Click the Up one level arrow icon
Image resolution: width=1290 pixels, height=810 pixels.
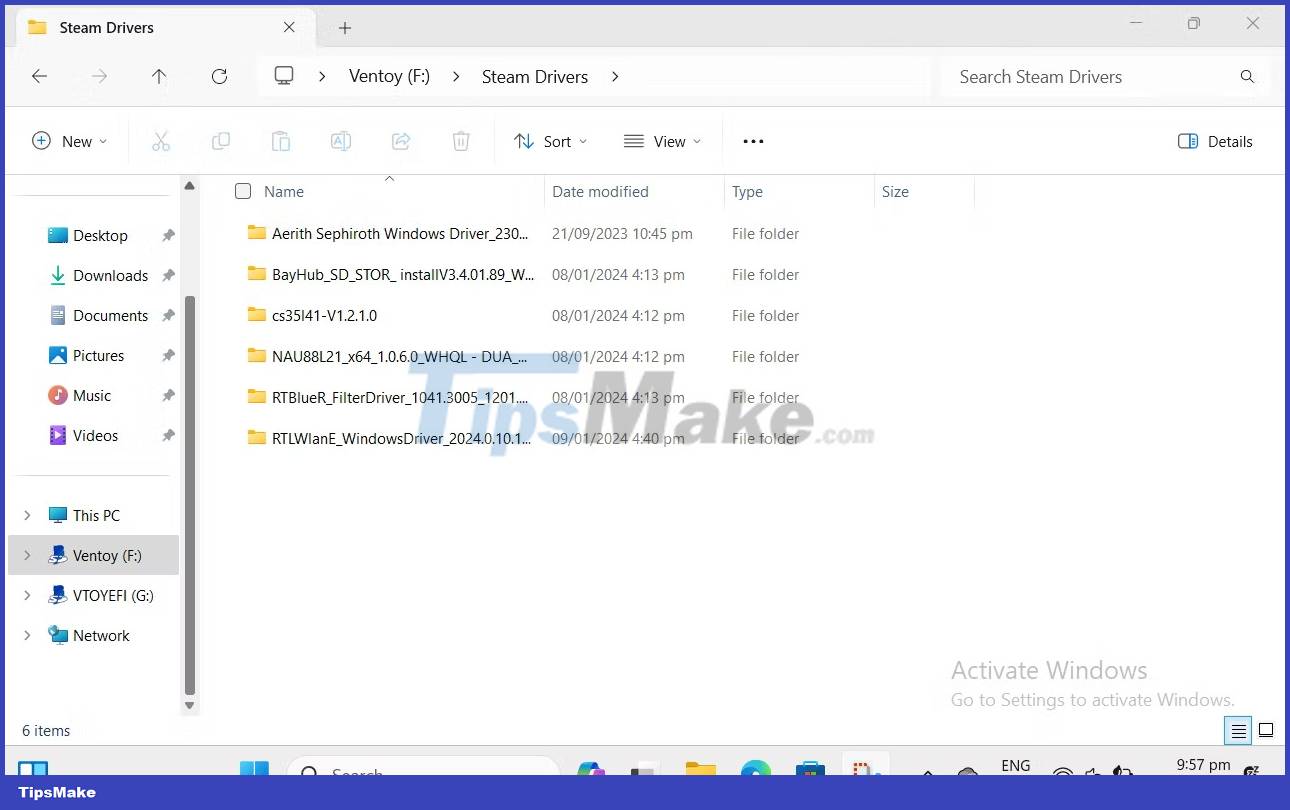[x=159, y=76]
